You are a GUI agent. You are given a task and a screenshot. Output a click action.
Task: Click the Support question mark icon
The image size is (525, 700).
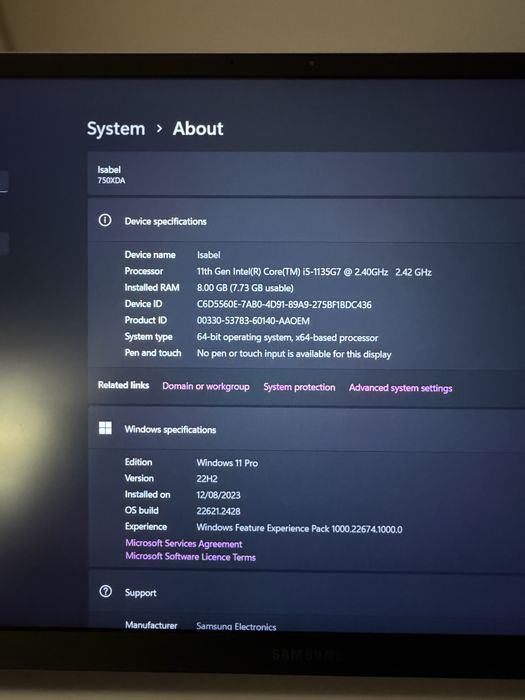click(105, 592)
